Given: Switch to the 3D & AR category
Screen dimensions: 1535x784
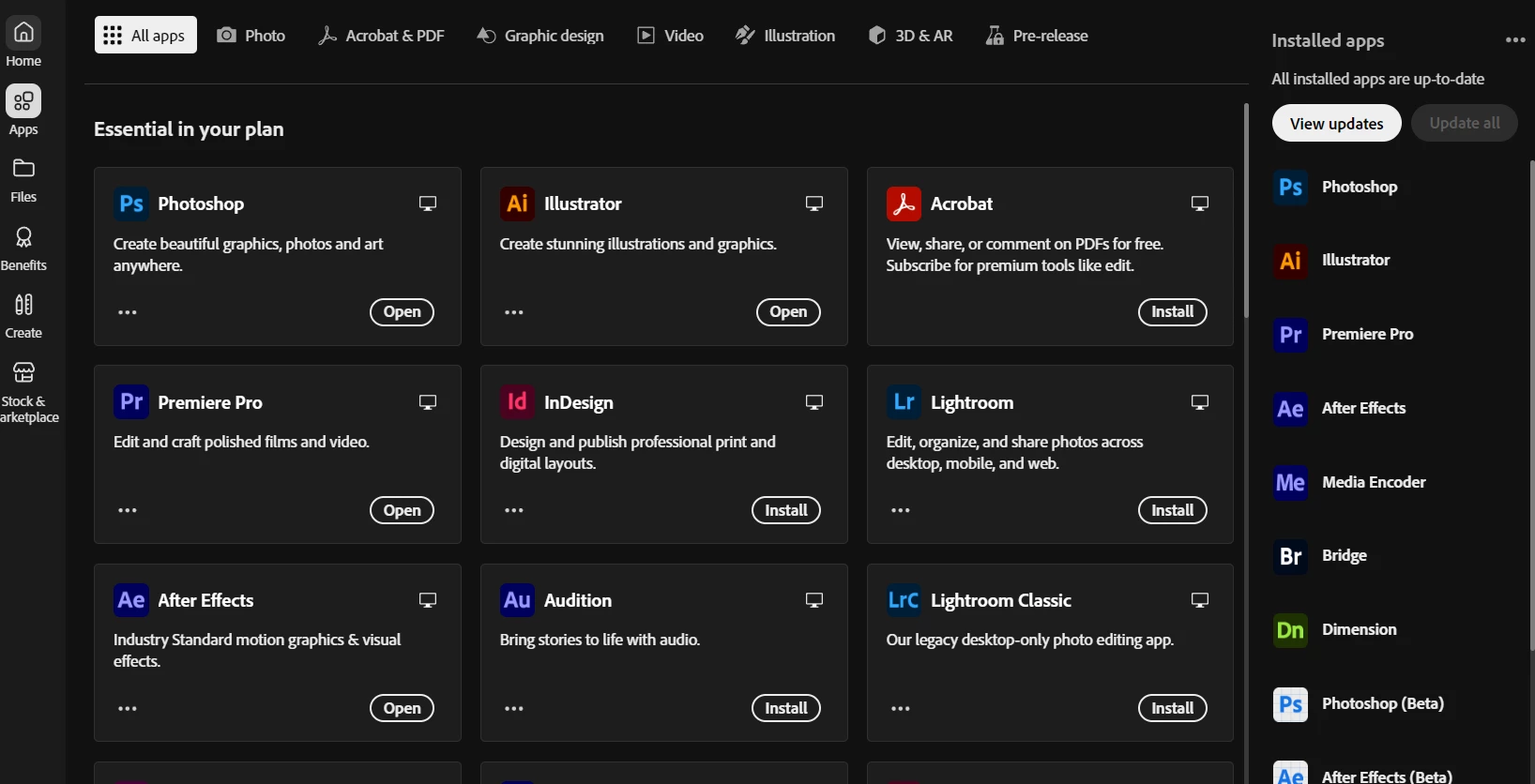Looking at the screenshot, I should tap(910, 36).
